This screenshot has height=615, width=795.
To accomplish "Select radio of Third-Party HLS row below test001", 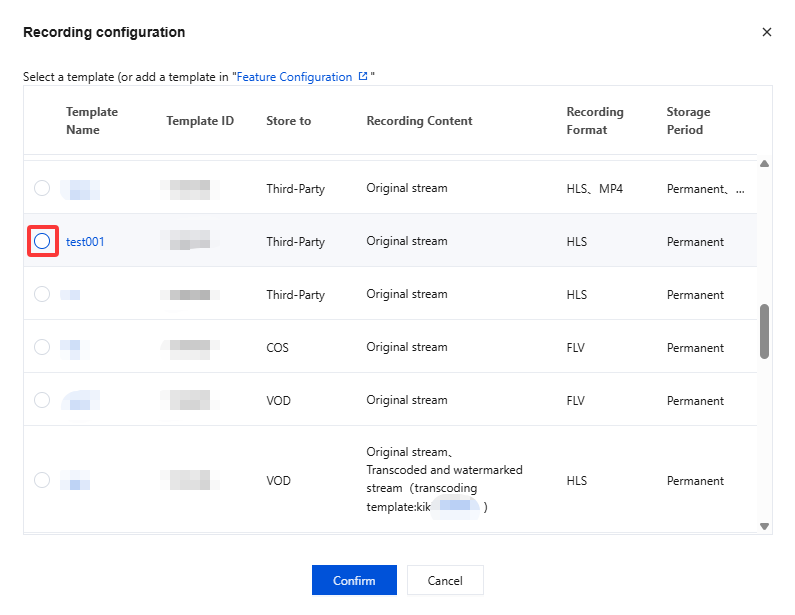I will (x=42, y=294).
